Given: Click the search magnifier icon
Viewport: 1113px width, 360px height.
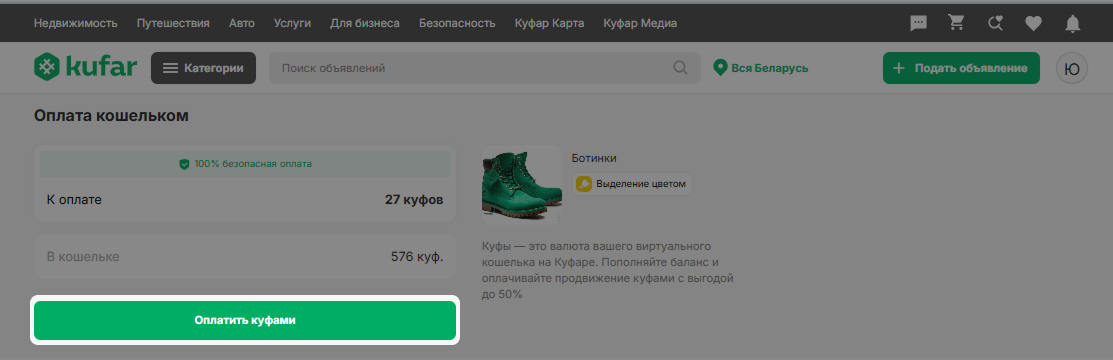Looking at the screenshot, I should coord(680,68).
